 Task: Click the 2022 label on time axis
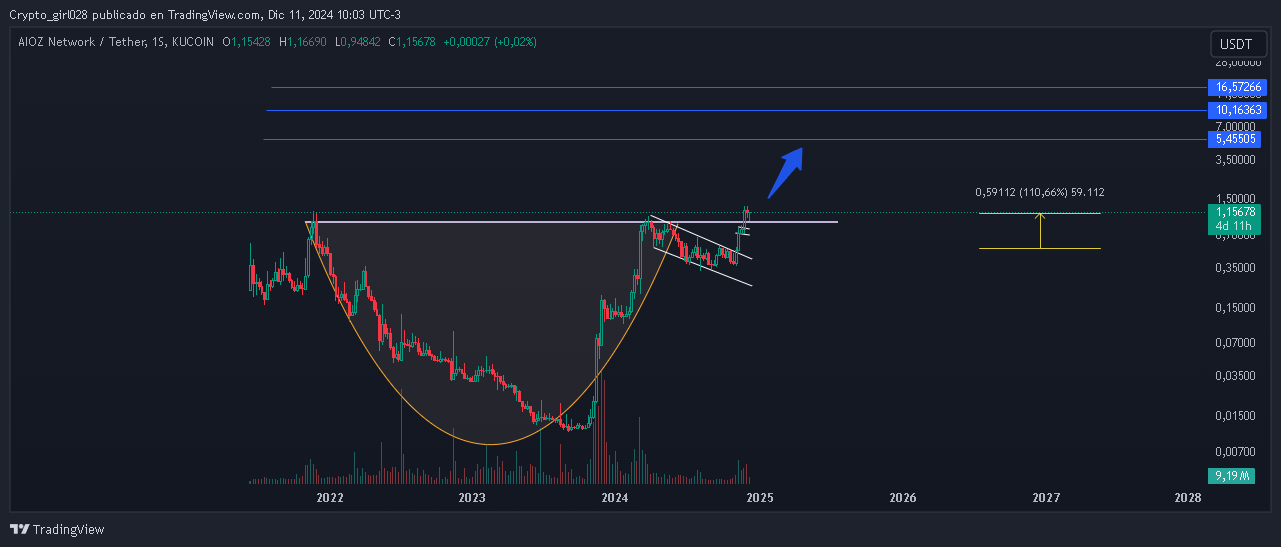(x=330, y=497)
